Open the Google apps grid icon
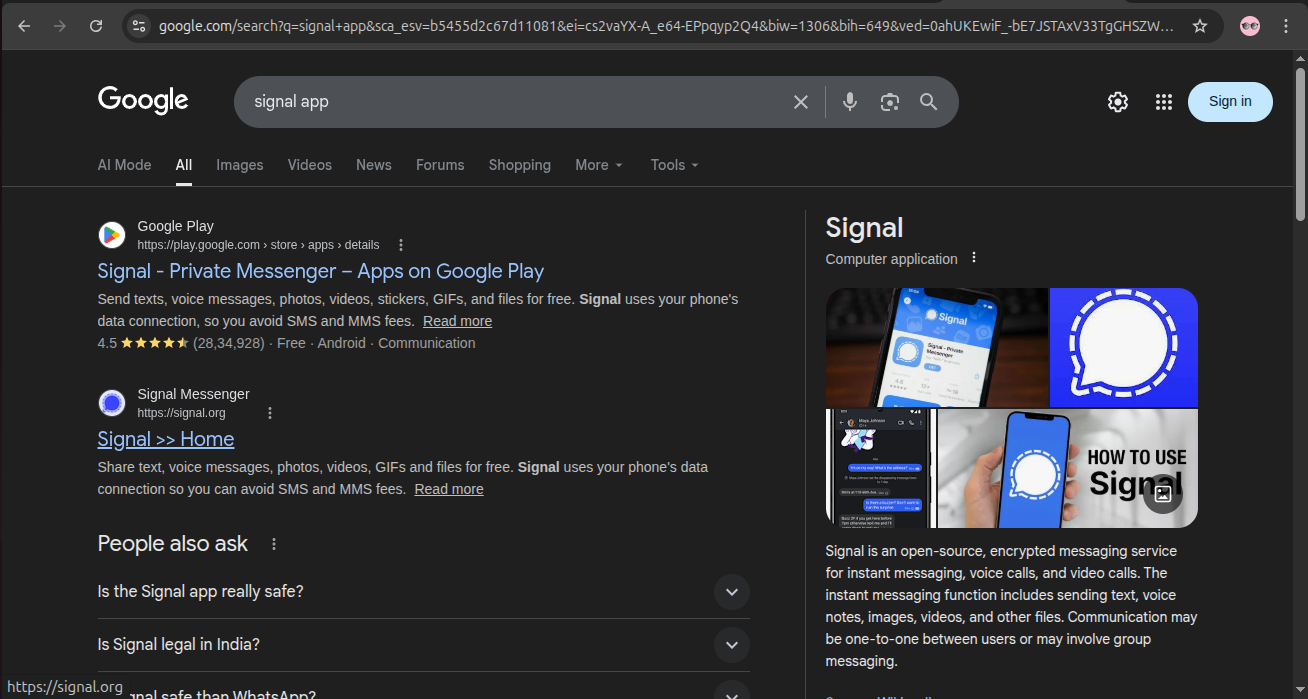 click(1163, 102)
